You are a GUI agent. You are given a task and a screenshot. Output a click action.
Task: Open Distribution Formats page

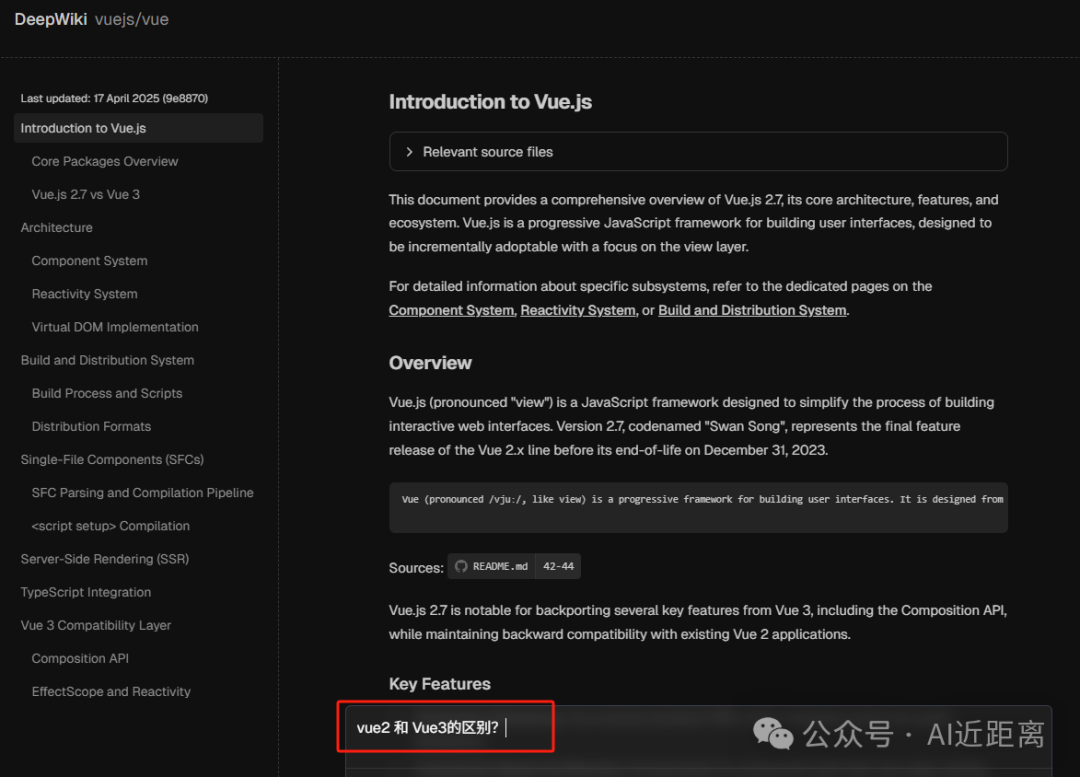[91, 426]
